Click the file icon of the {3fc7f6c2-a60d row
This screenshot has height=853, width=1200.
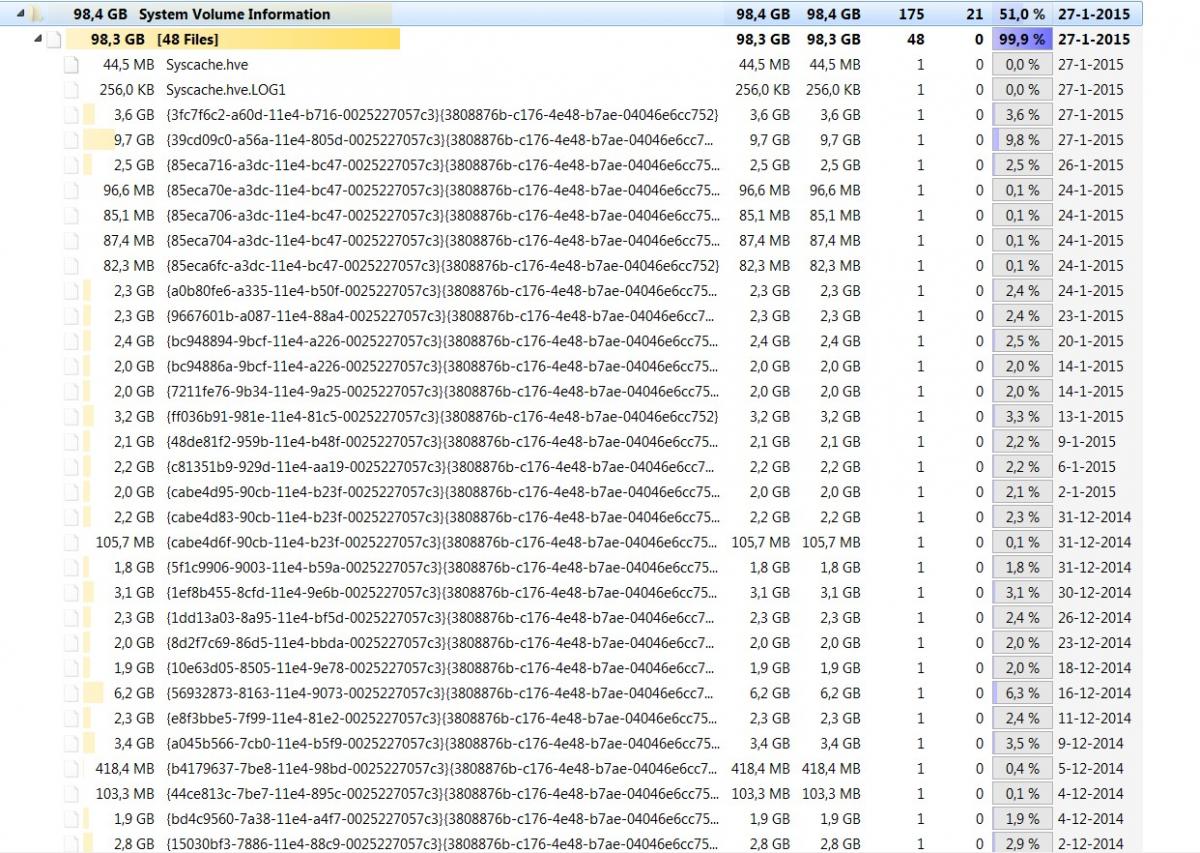click(70, 115)
